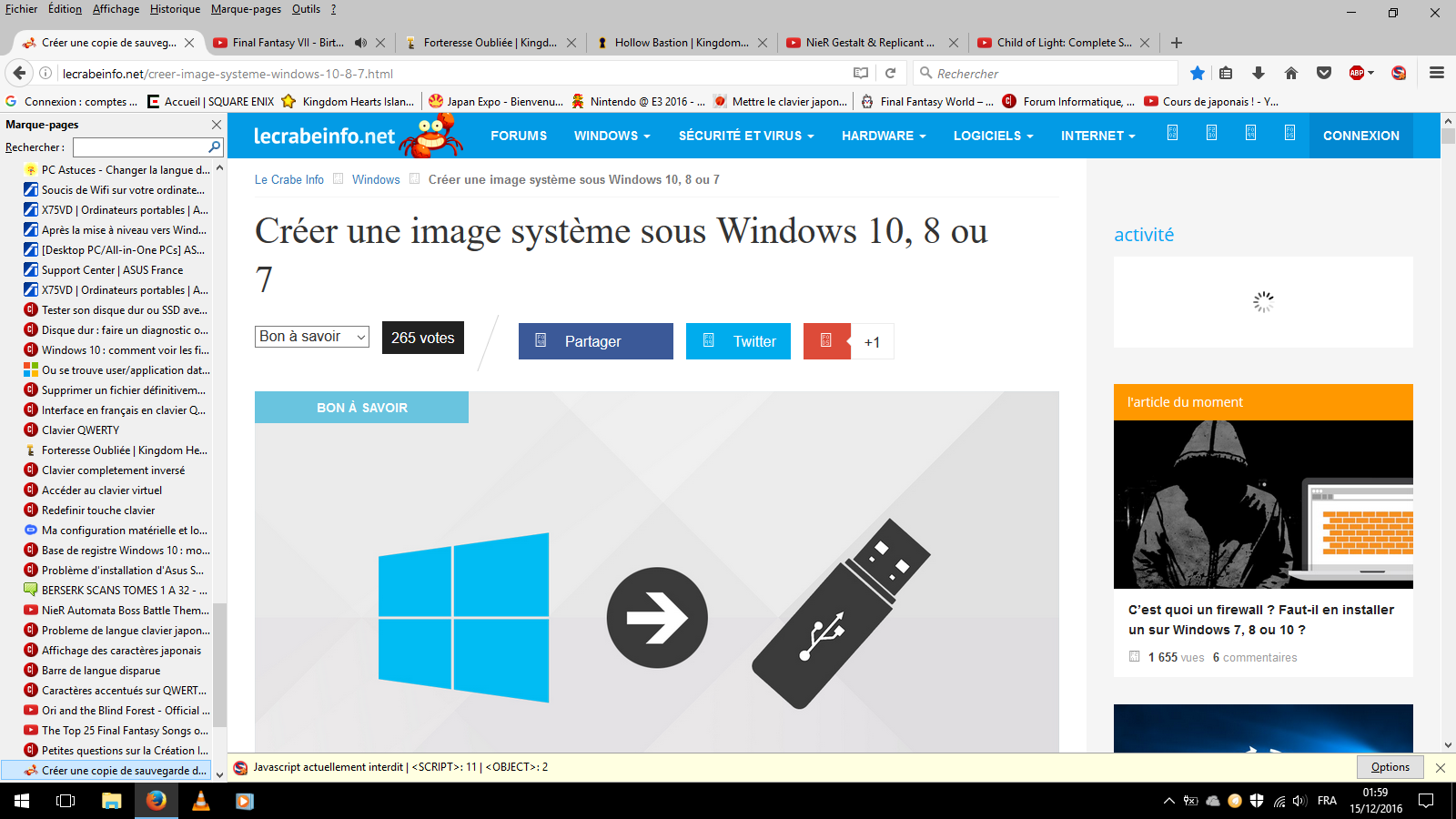The width and height of the screenshot is (1456, 819).
Task: Click the CONNEXION button
Action: click(1360, 136)
